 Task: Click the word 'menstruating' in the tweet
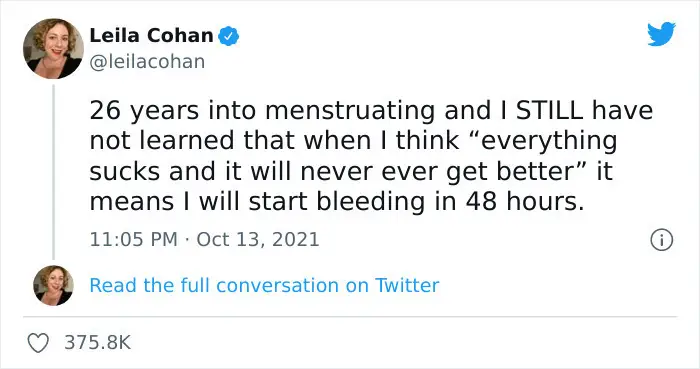pyautogui.click(x=350, y=112)
